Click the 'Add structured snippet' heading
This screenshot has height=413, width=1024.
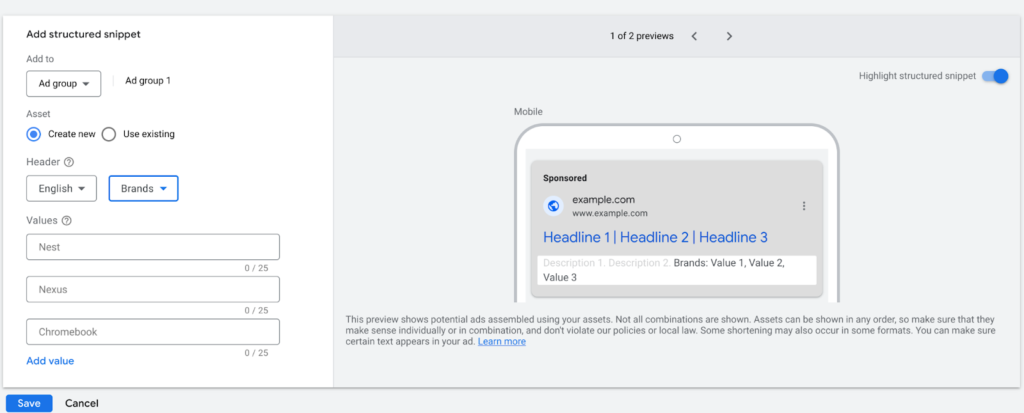[x=84, y=34]
